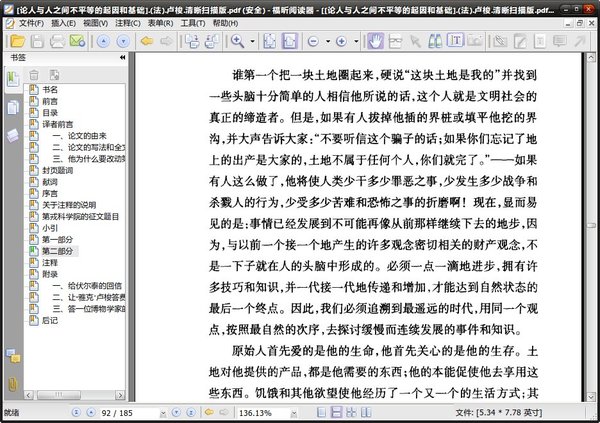Jump to the first page
Viewport: 600px width, 423px height.
pos(76,411)
